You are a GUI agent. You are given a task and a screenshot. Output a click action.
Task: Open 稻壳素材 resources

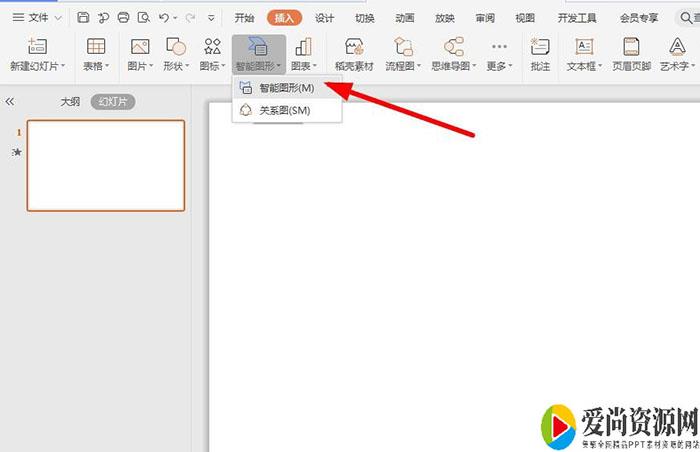[354, 54]
